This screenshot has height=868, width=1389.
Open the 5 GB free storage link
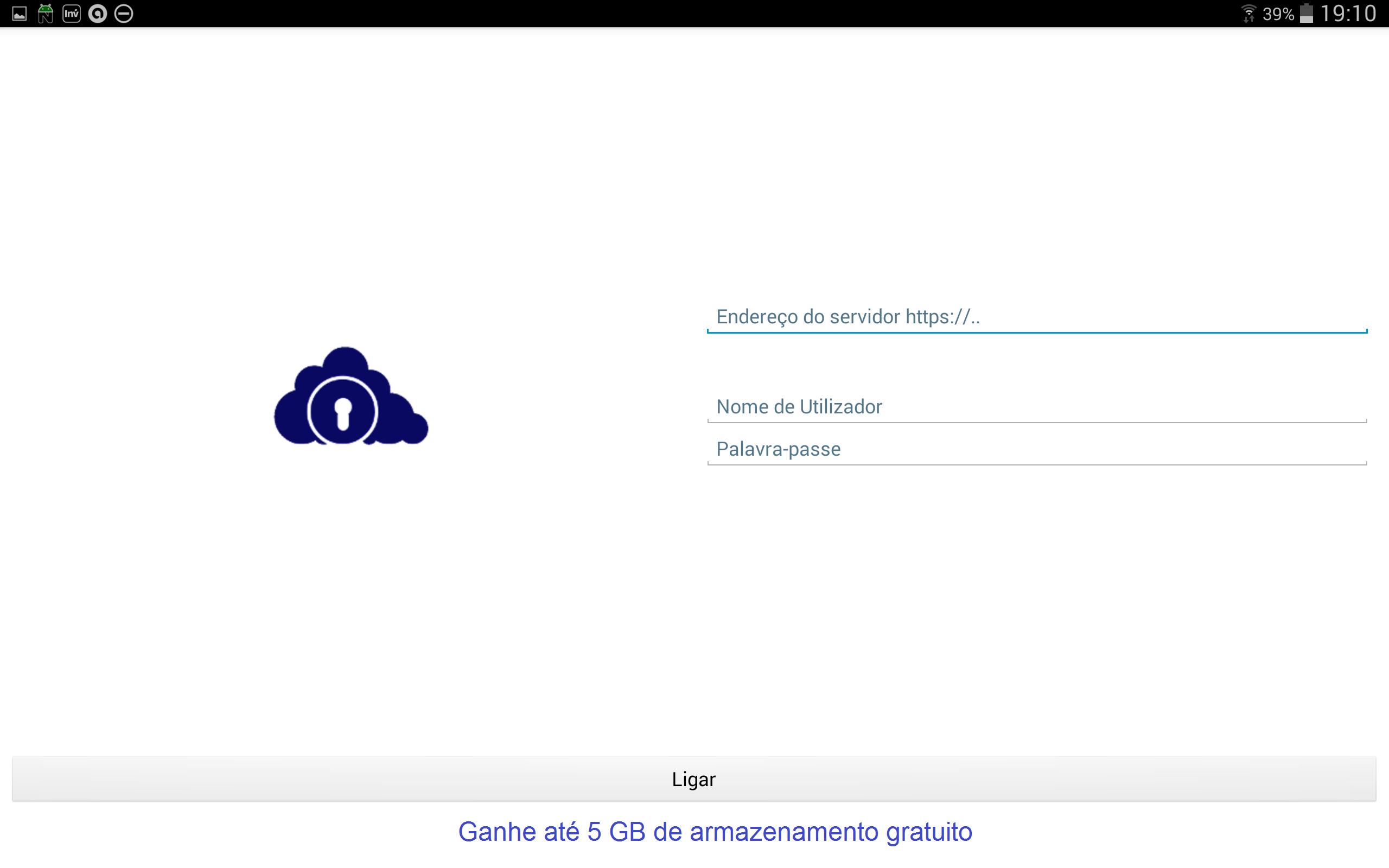[715, 832]
